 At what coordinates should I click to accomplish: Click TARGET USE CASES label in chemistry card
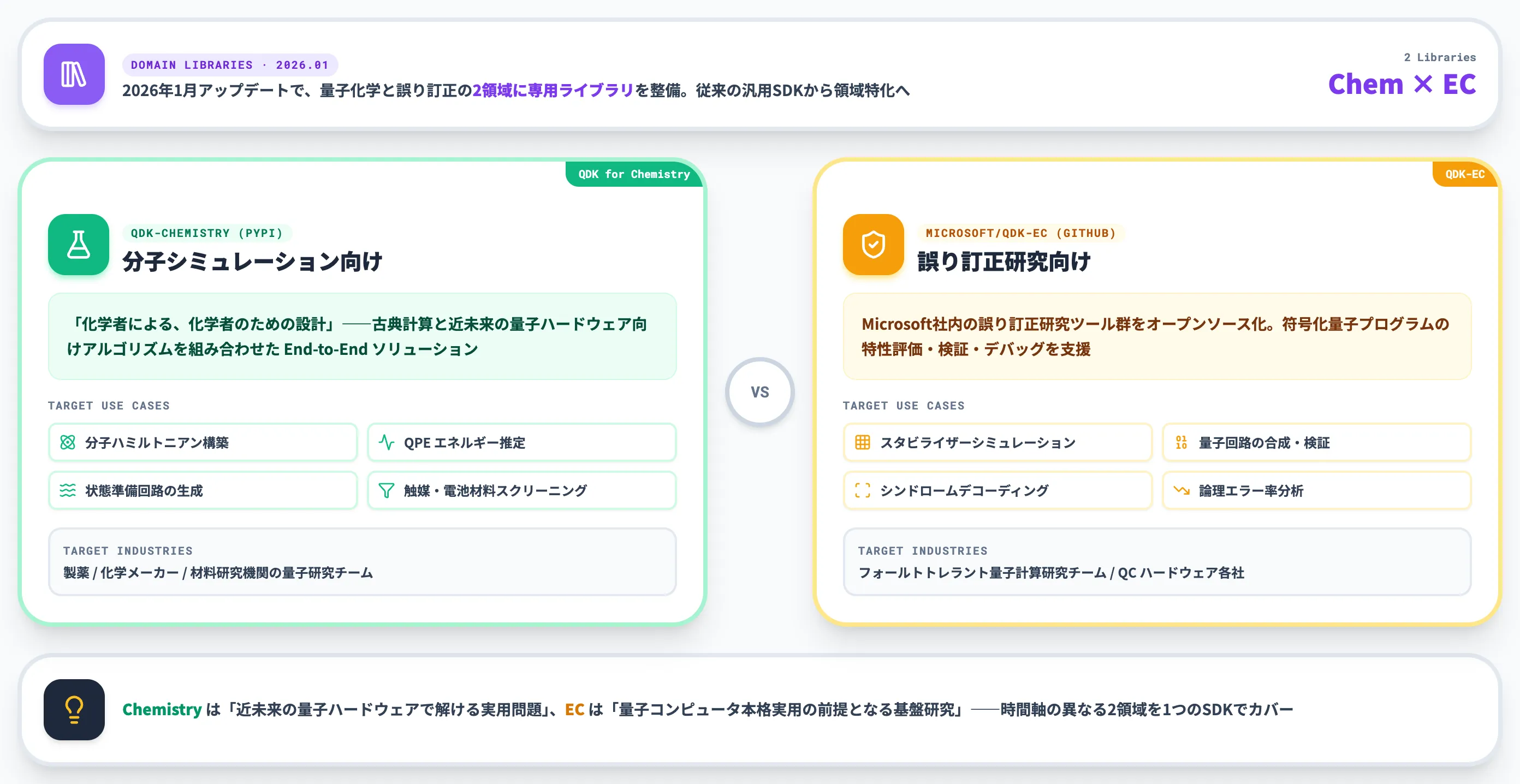pyautogui.click(x=109, y=406)
